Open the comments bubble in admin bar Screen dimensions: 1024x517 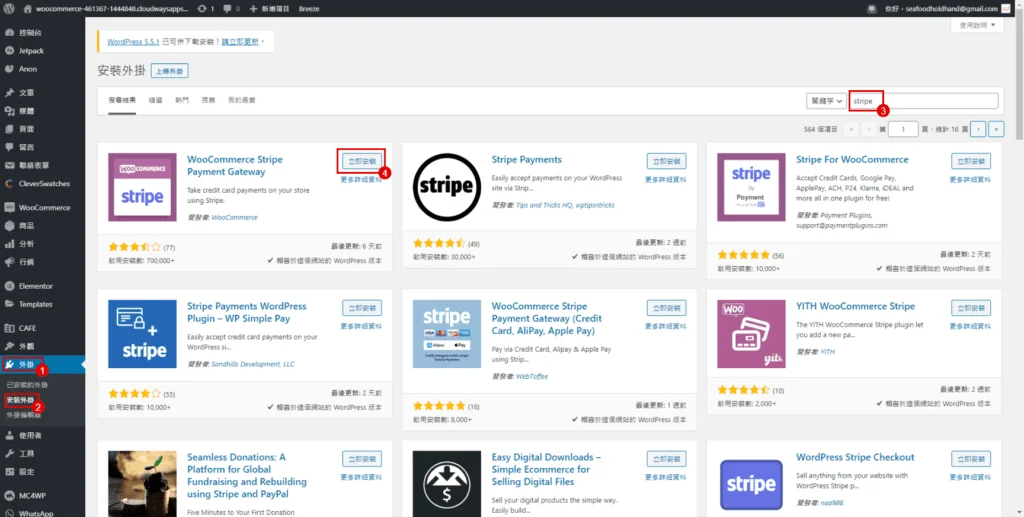[231, 8]
